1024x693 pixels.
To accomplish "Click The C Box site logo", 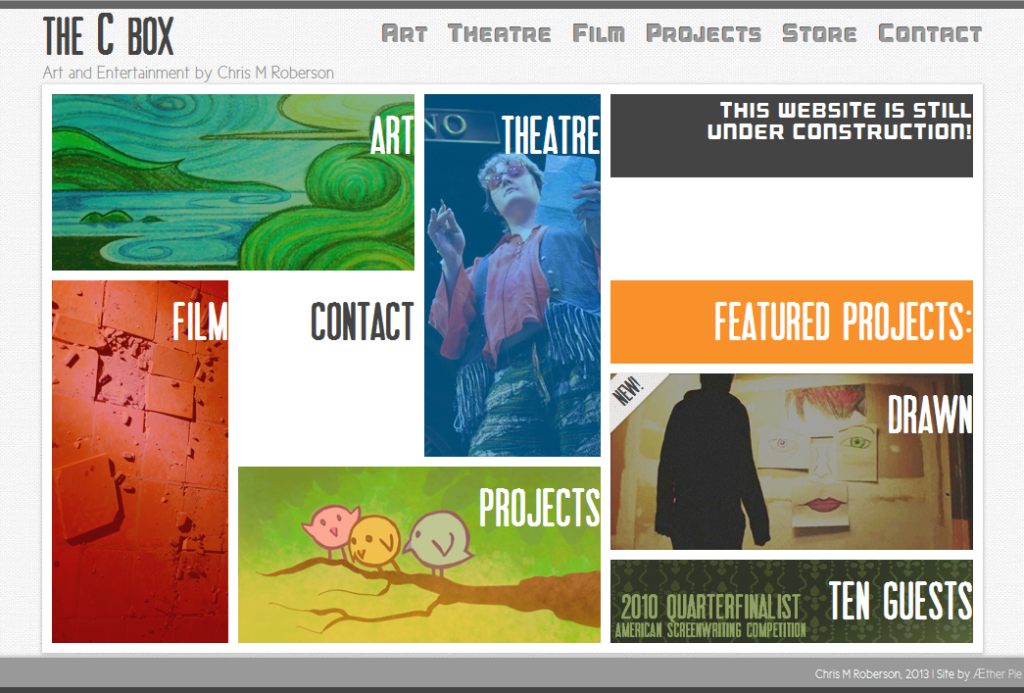I will pos(108,35).
